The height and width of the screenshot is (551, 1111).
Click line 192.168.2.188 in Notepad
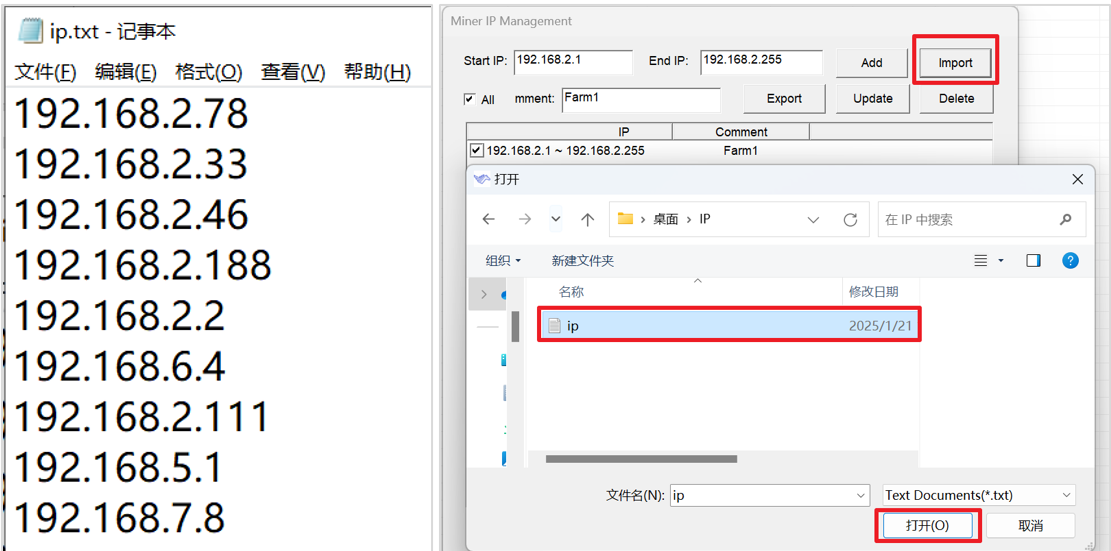[x=142, y=264]
